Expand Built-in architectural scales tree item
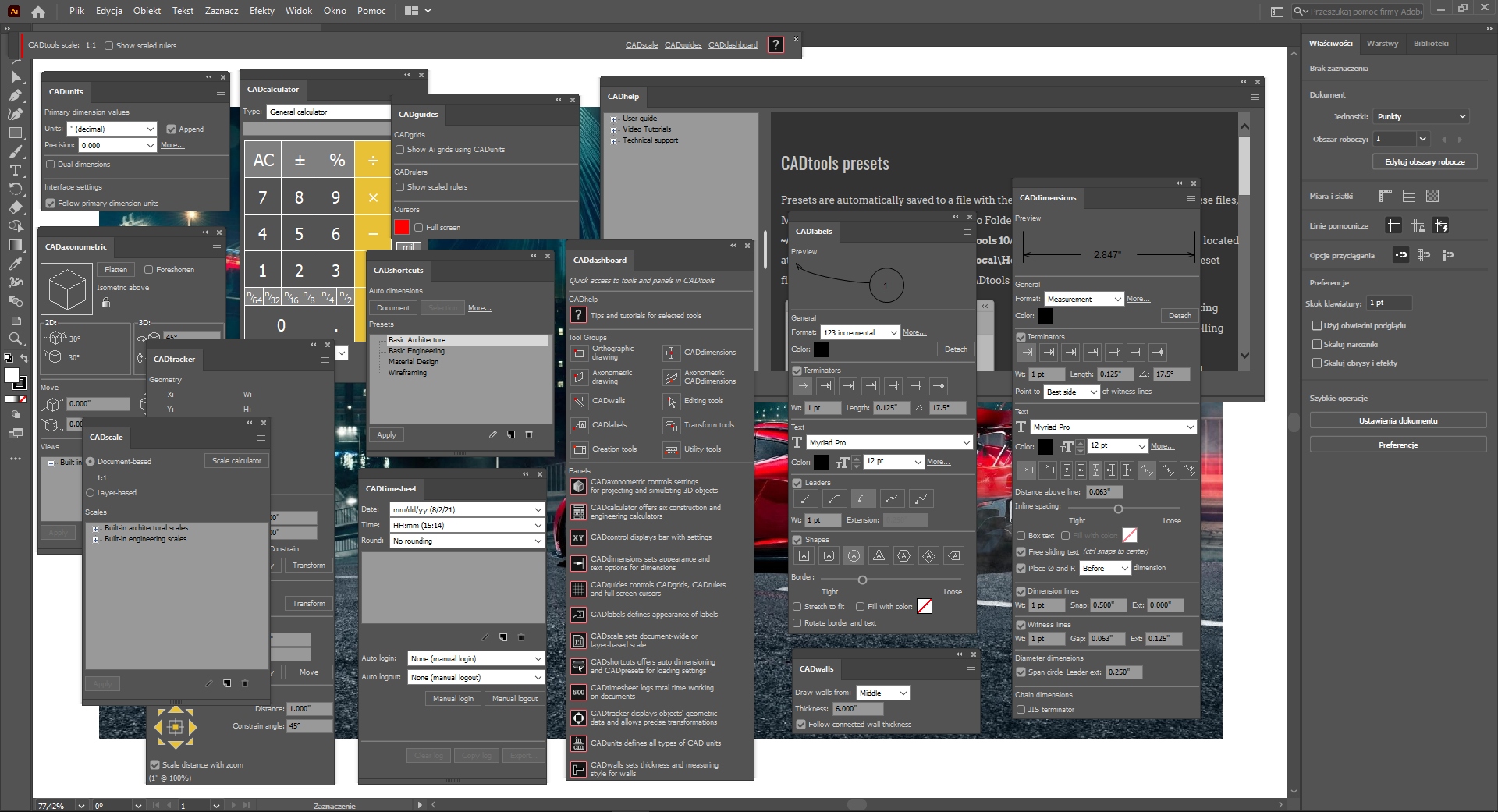This screenshot has width=1498, height=812. (x=95, y=529)
